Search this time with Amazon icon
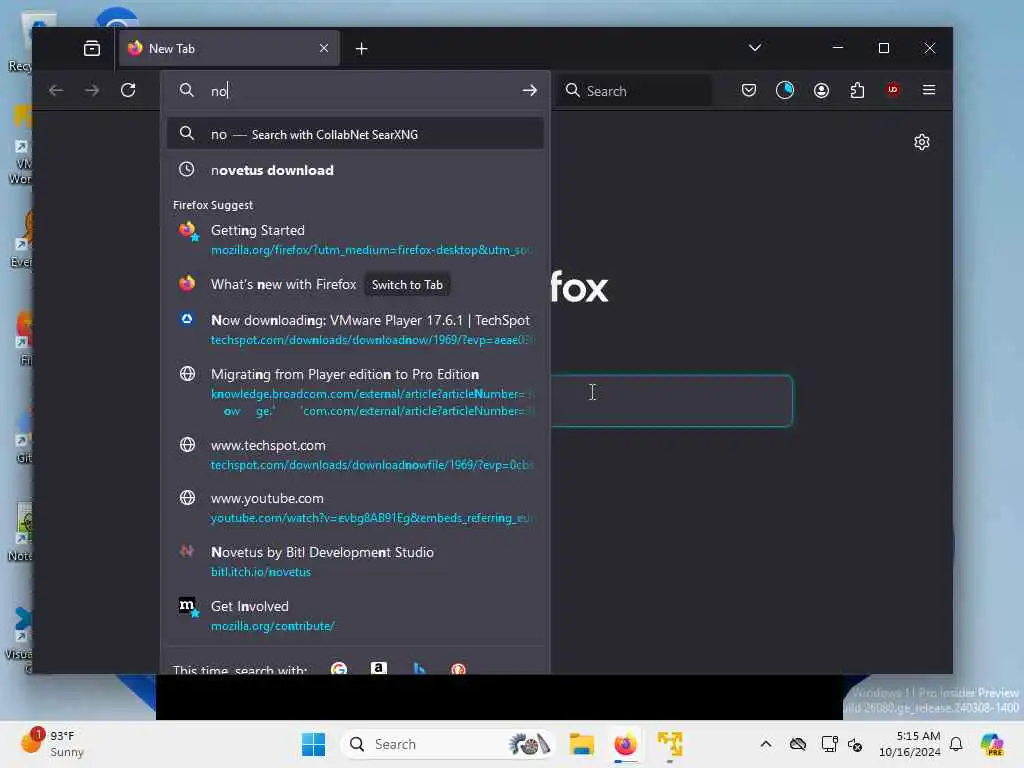The image size is (1024, 768). tap(379, 668)
